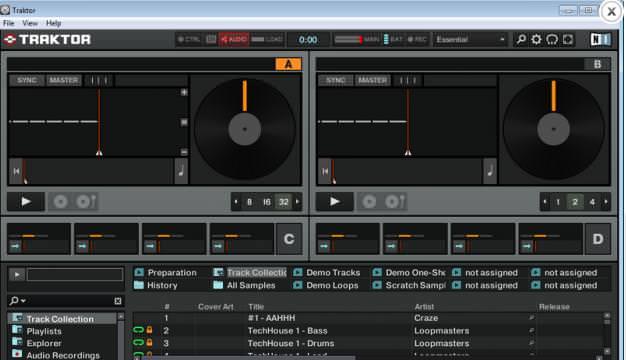The width and height of the screenshot is (626, 360).
Task: Open the View menu
Action: [x=30, y=23]
